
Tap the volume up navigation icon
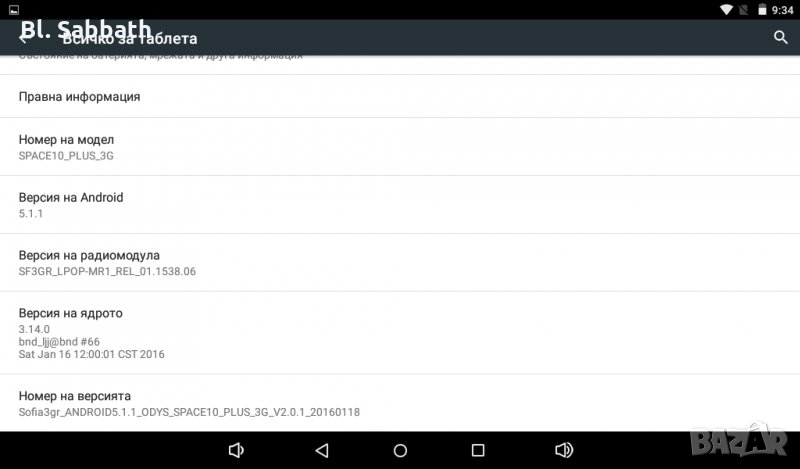(x=564, y=450)
